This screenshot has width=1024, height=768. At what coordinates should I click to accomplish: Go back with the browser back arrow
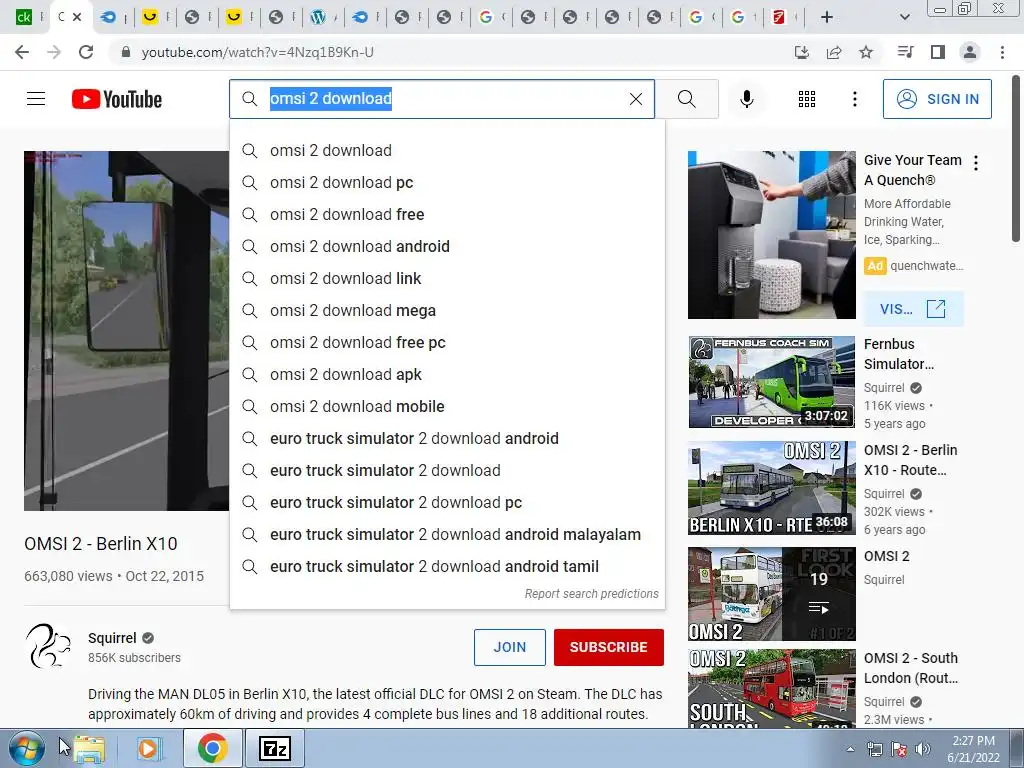pyautogui.click(x=22, y=52)
